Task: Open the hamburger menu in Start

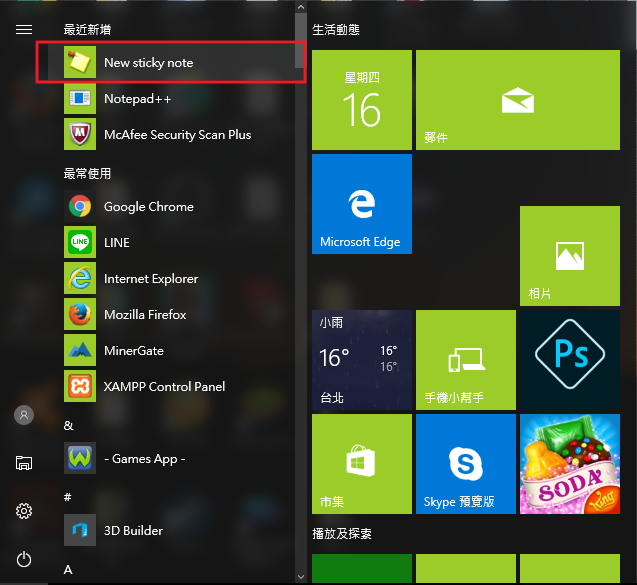Action: click(24, 30)
